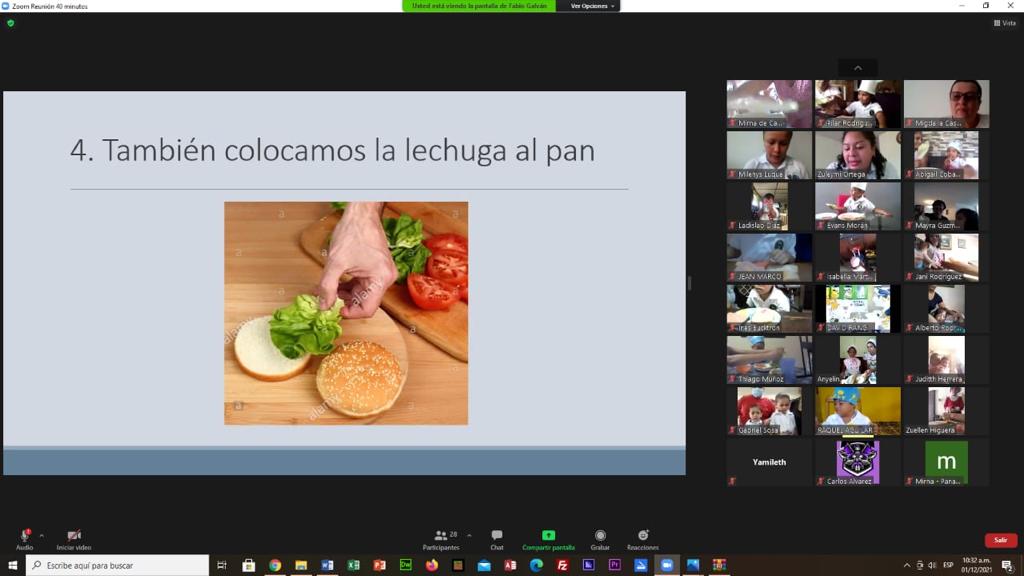Viewport: 1024px width, 576px height.
Task: Toggle camera with Iniciar video
Action: (x=74, y=539)
